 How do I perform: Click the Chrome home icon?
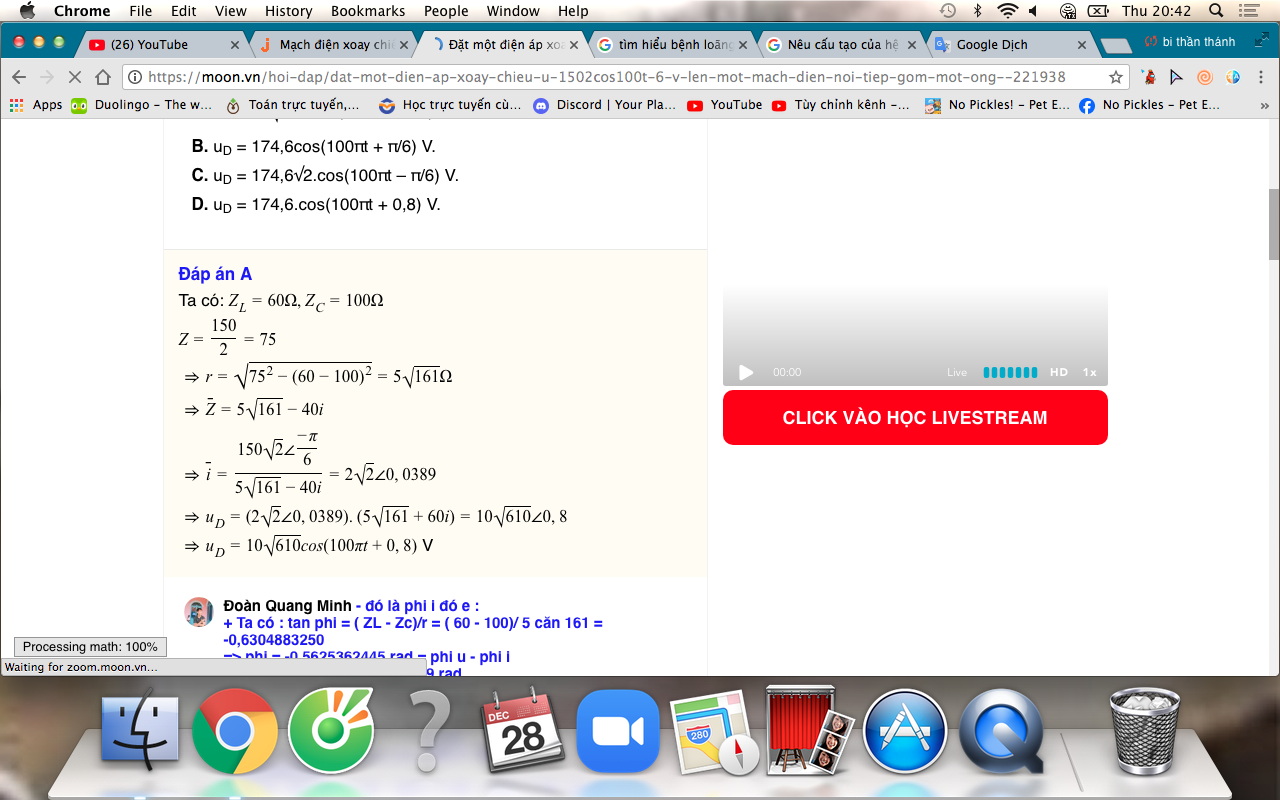tap(103, 77)
